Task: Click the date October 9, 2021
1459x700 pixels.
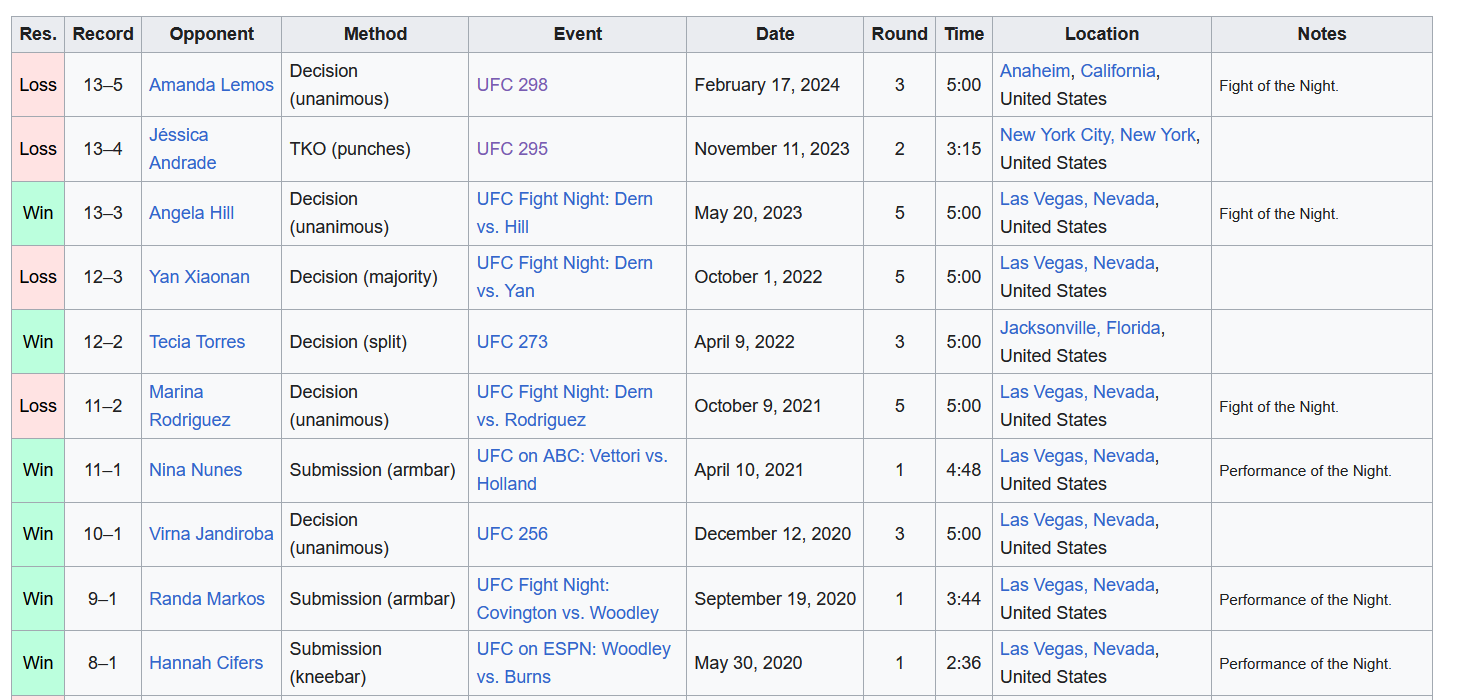Action: [x=758, y=406]
